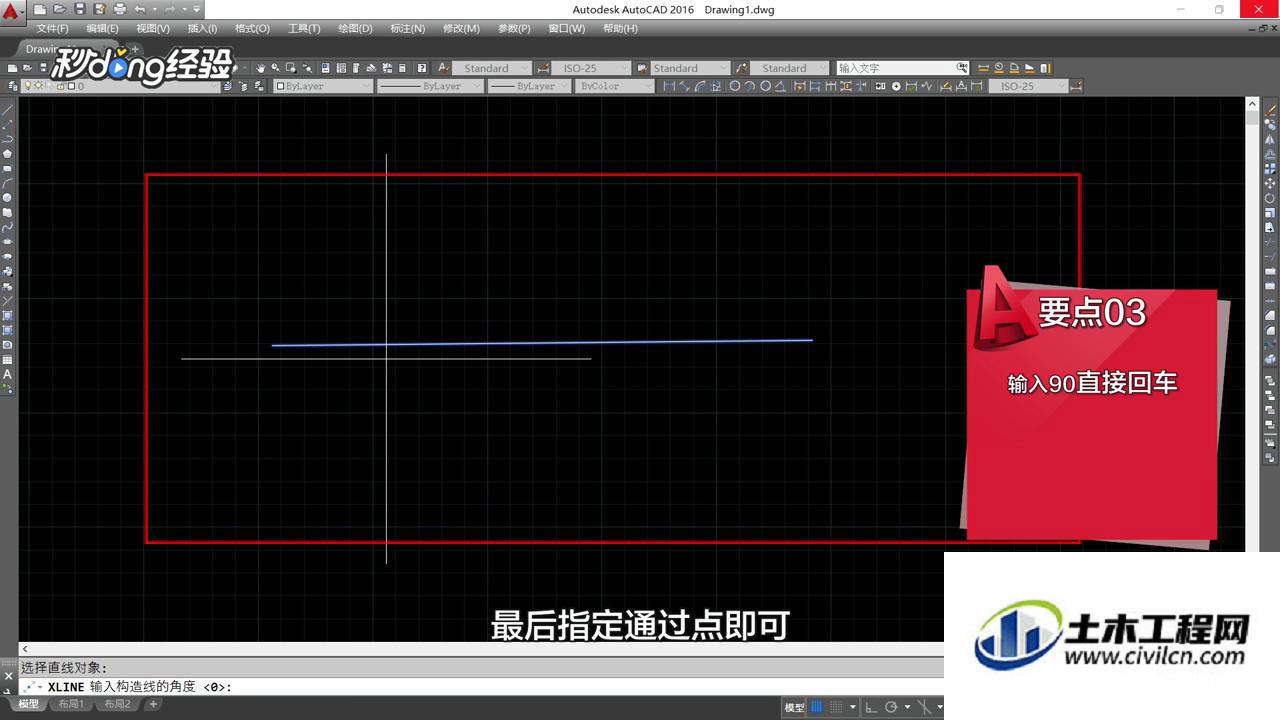Viewport: 1280px width, 720px height.
Task: Click the horizontal scrollbar left arrow
Action: pyautogui.click(x=25, y=649)
